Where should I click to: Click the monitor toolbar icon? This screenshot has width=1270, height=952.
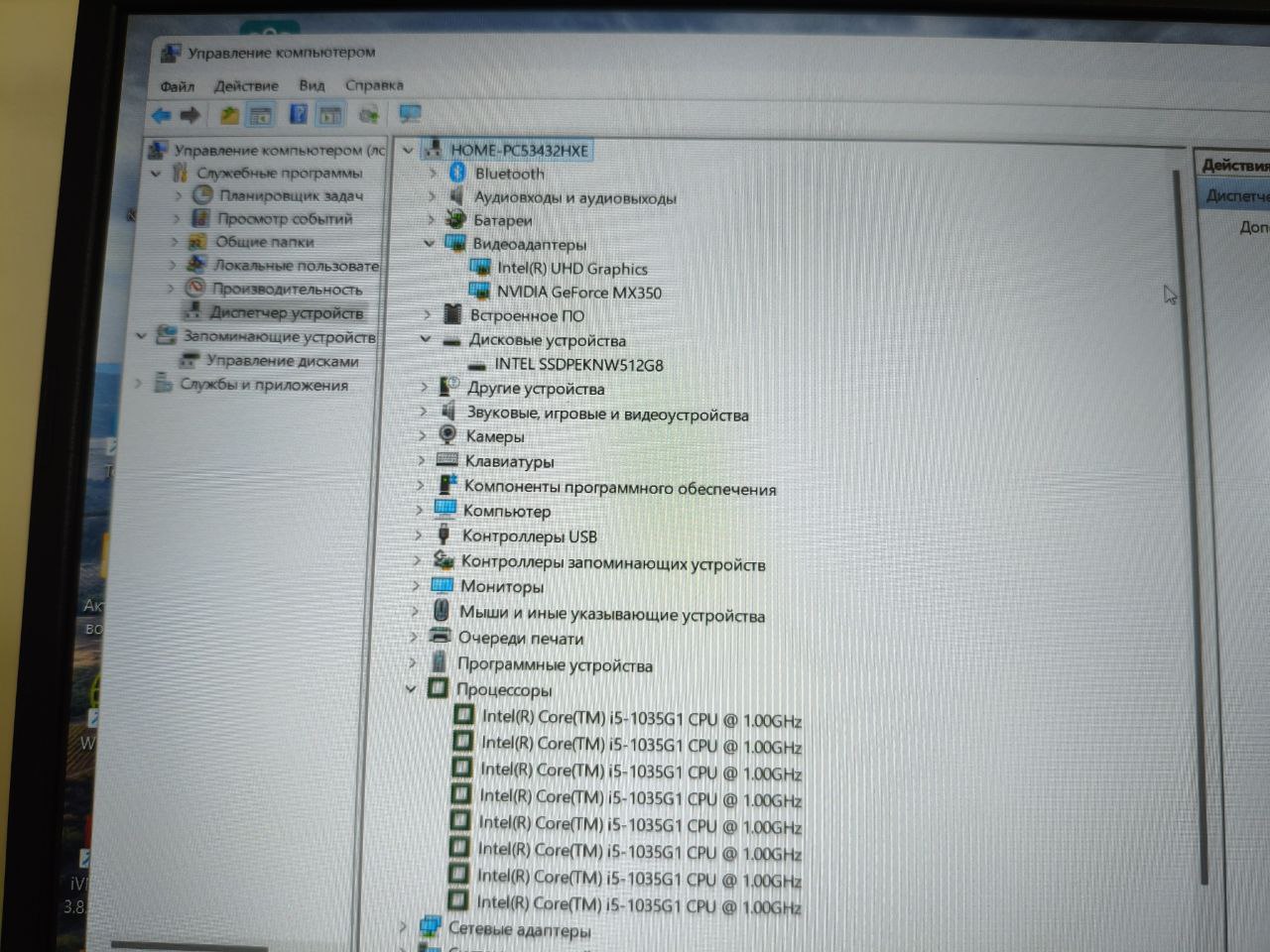click(410, 115)
